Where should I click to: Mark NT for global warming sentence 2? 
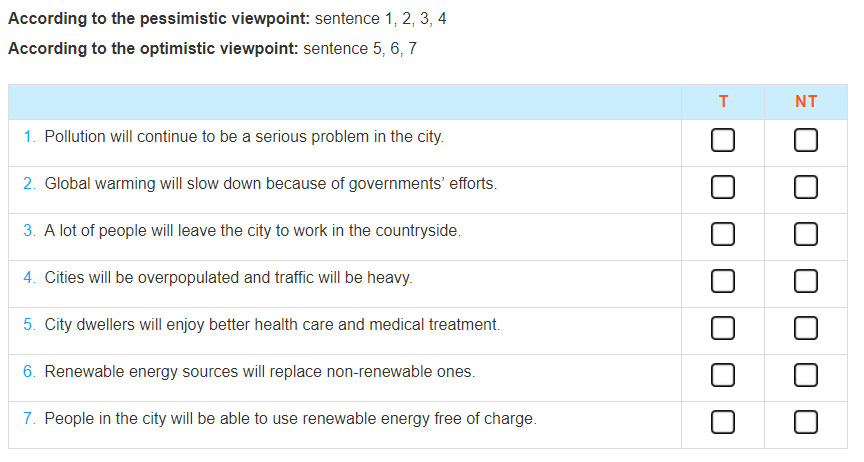(x=805, y=187)
